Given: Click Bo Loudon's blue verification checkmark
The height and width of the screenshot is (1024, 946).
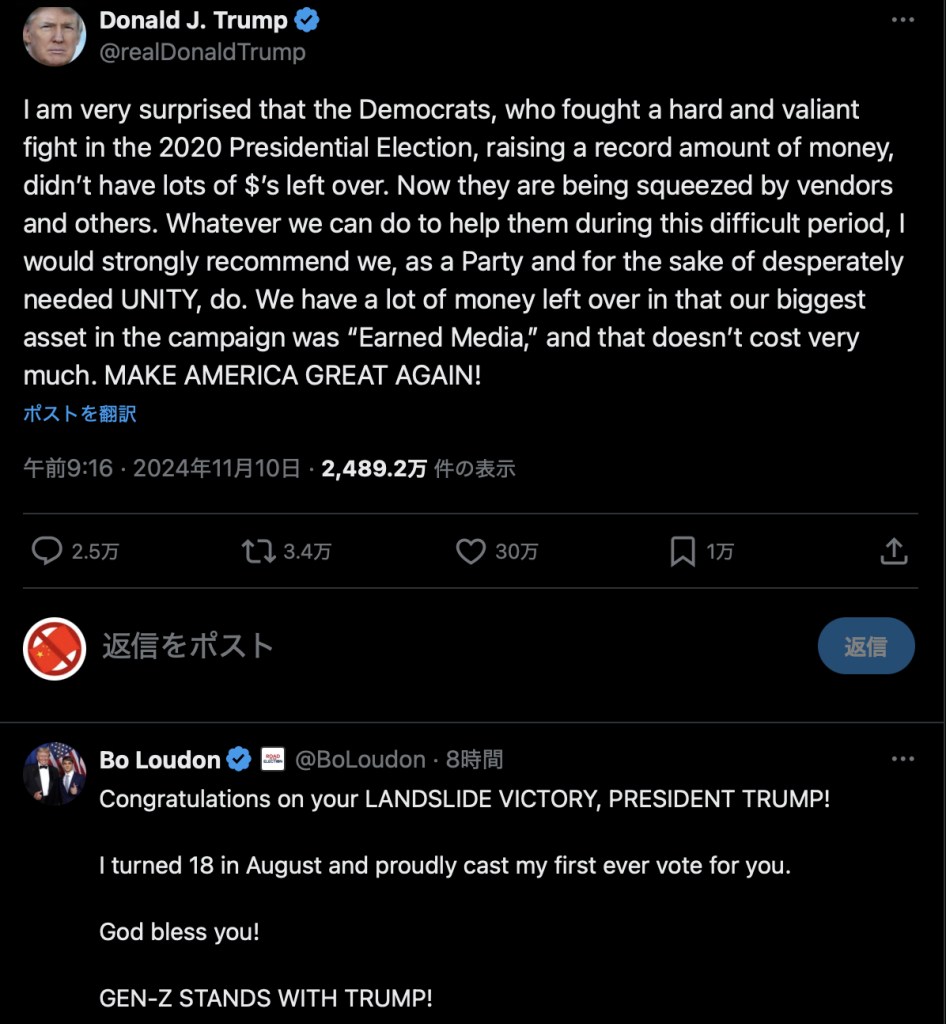Looking at the screenshot, I should coord(238,759).
